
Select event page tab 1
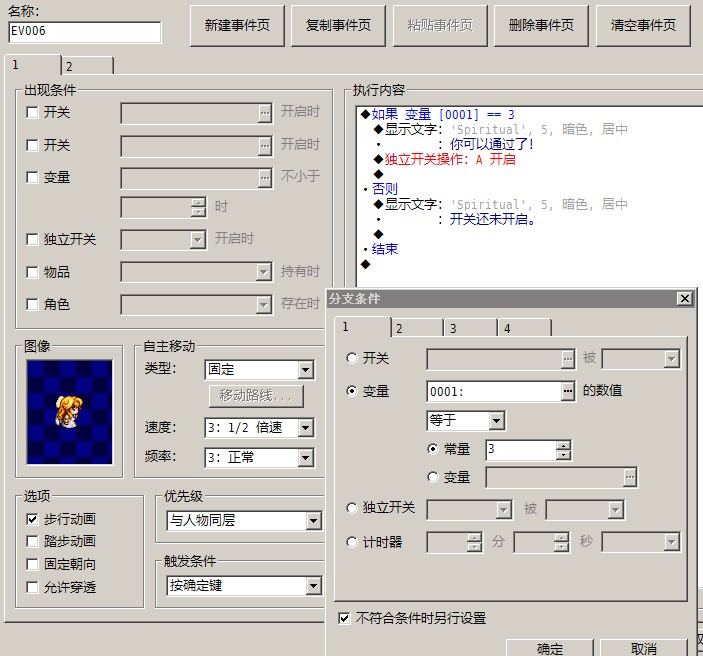point(32,65)
